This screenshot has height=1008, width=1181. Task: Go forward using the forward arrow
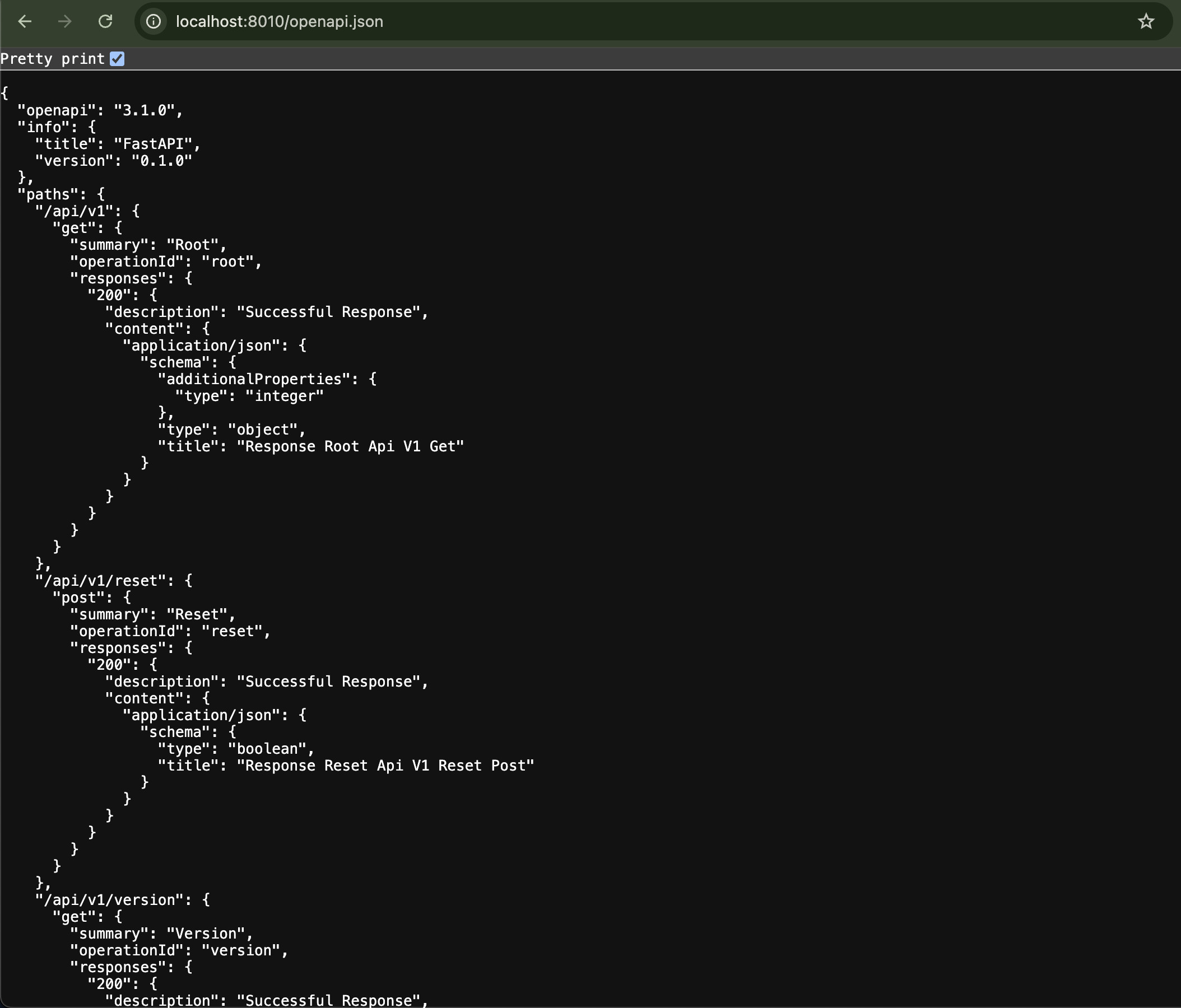click(x=64, y=22)
